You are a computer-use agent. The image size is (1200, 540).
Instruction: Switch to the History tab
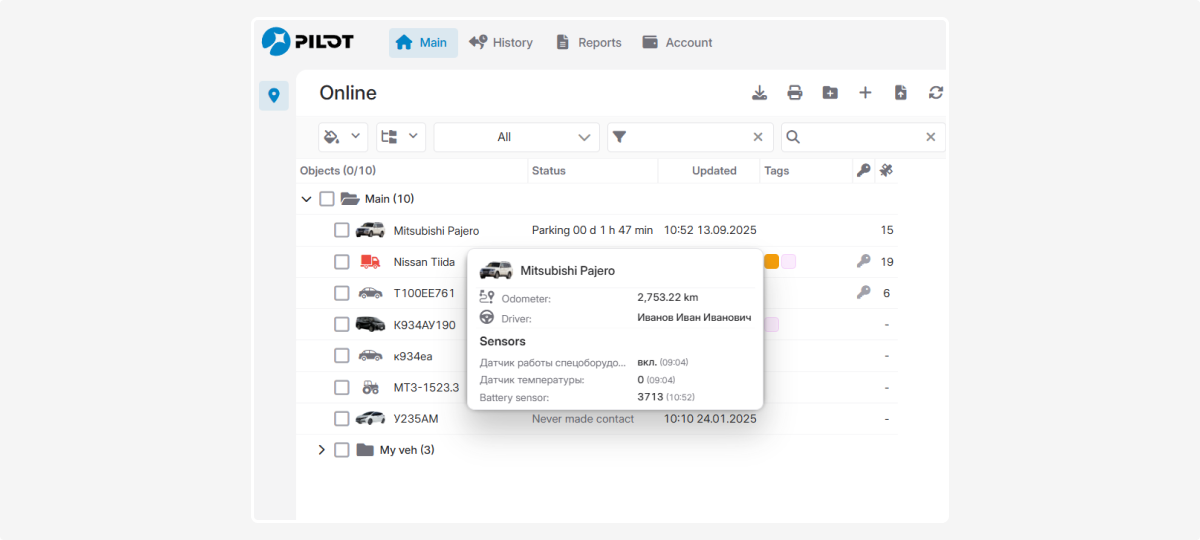500,43
